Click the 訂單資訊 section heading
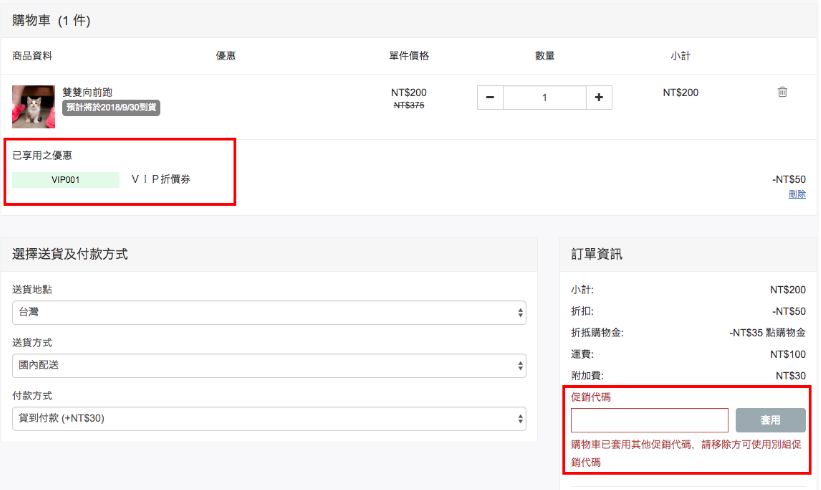The image size is (821, 490). pyautogui.click(x=596, y=254)
